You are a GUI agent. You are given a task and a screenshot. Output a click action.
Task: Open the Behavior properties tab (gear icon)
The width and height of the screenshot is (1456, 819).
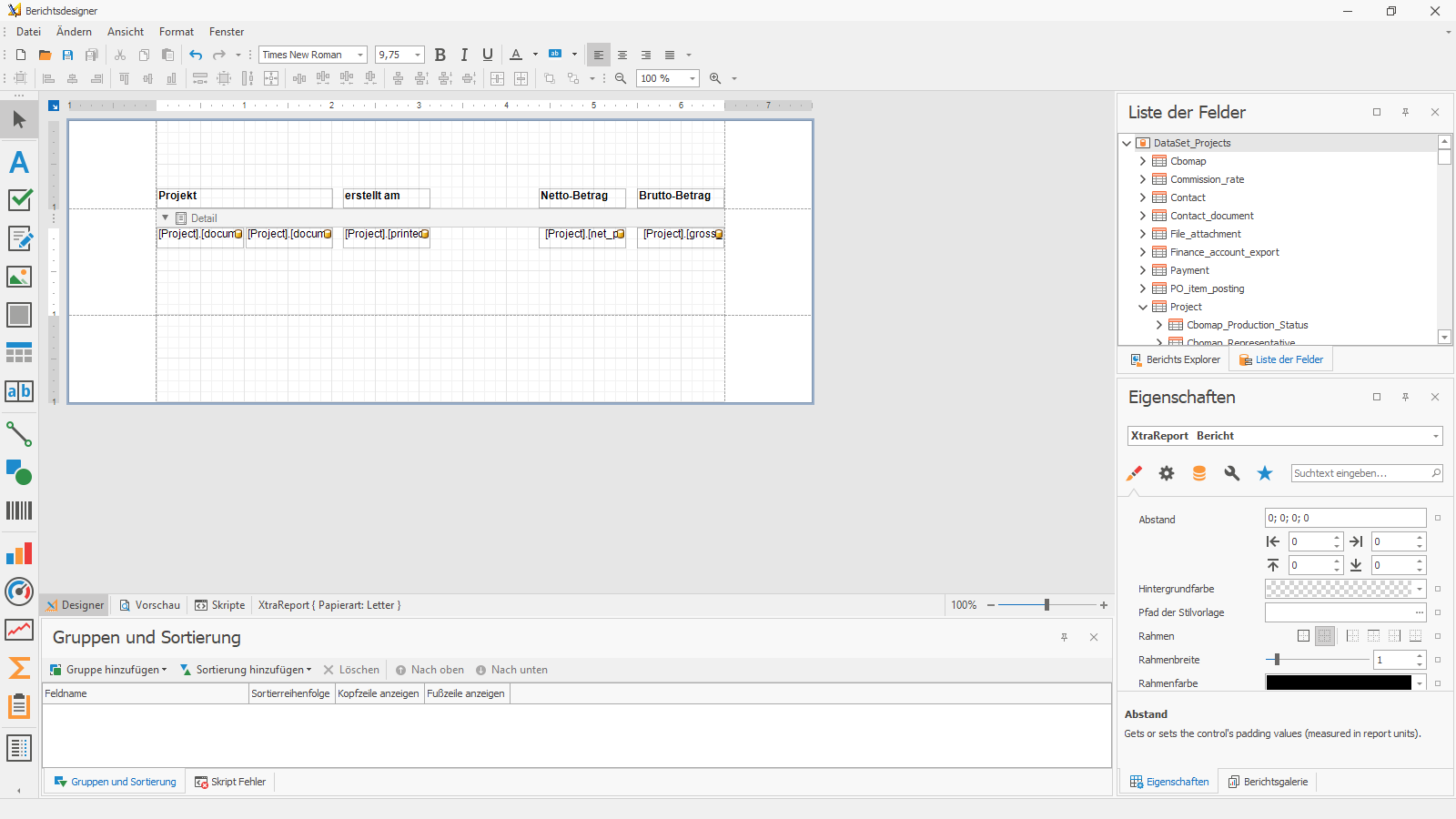click(x=1167, y=473)
